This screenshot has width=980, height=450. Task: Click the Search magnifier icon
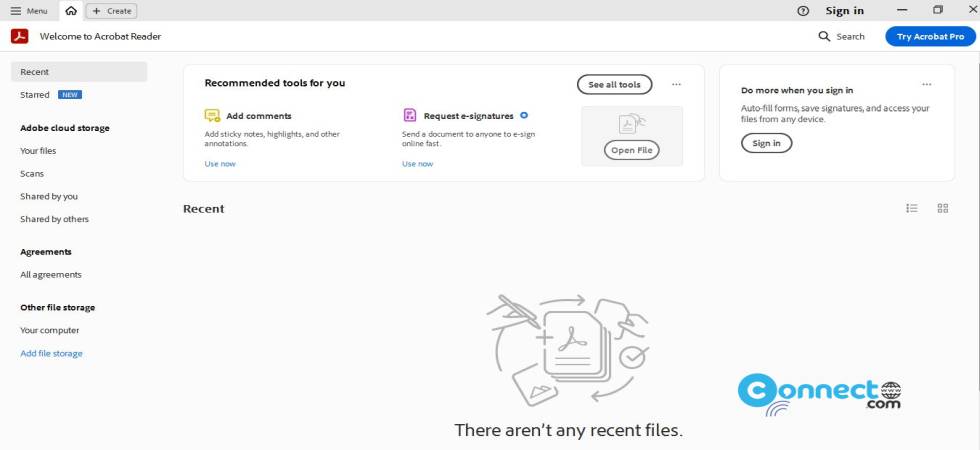coord(824,36)
